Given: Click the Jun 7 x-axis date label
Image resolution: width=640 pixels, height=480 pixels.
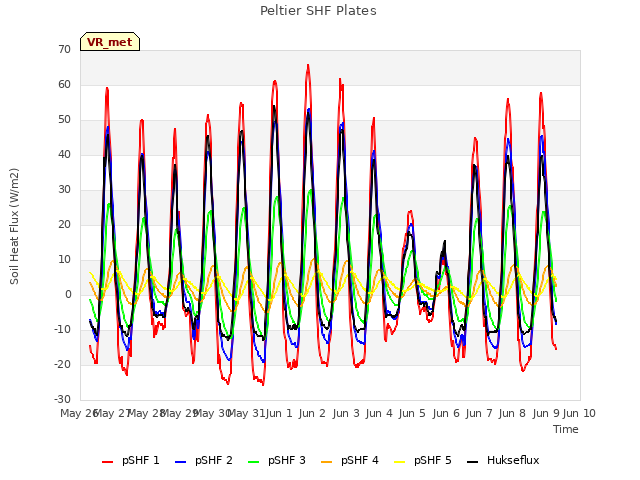Looking at the screenshot, I should tap(479, 413).
